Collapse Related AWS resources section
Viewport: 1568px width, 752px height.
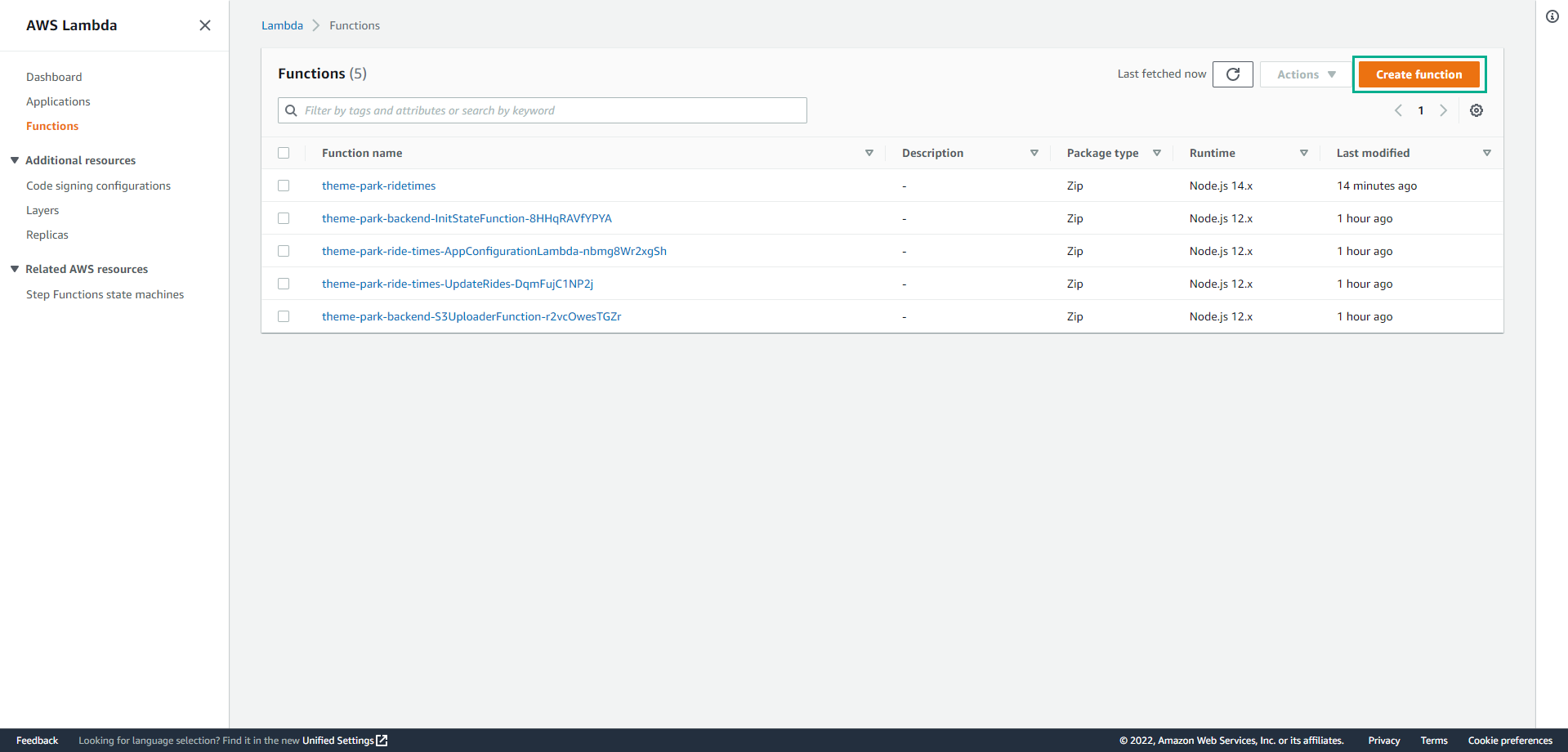pyautogui.click(x=15, y=269)
